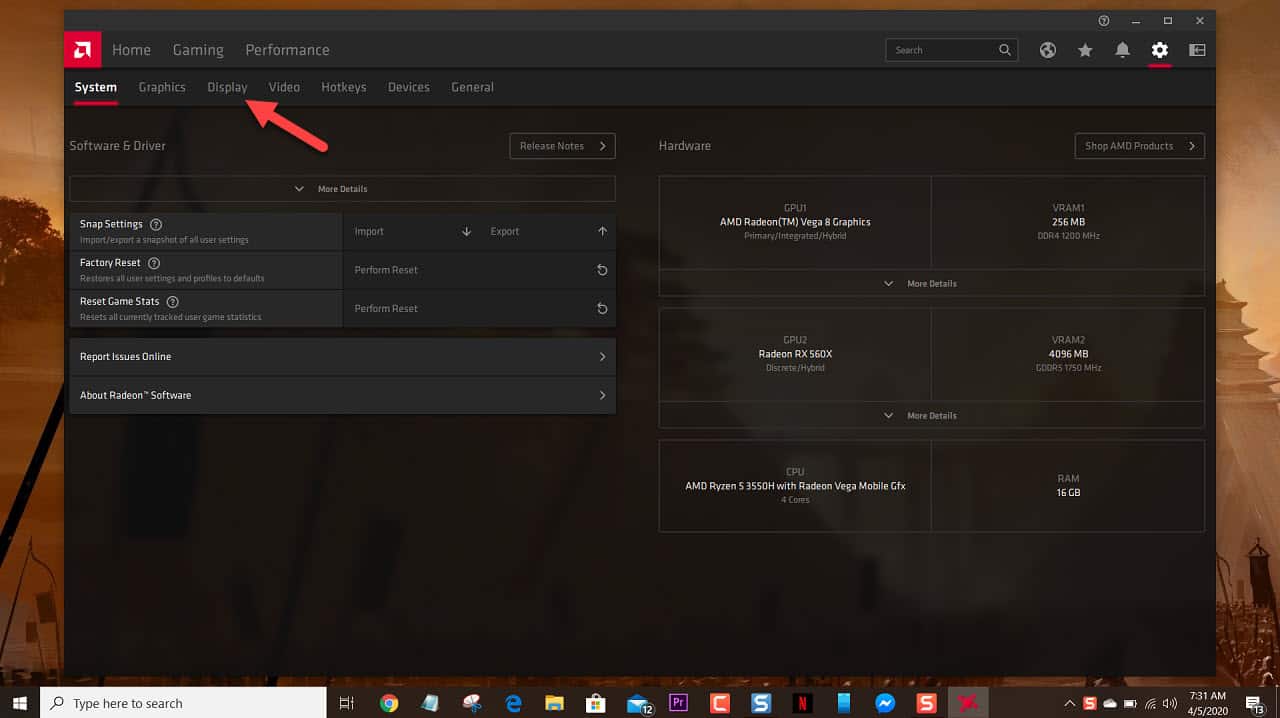Click Shop AMD Products button
The image size is (1280, 718).
click(1139, 146)
